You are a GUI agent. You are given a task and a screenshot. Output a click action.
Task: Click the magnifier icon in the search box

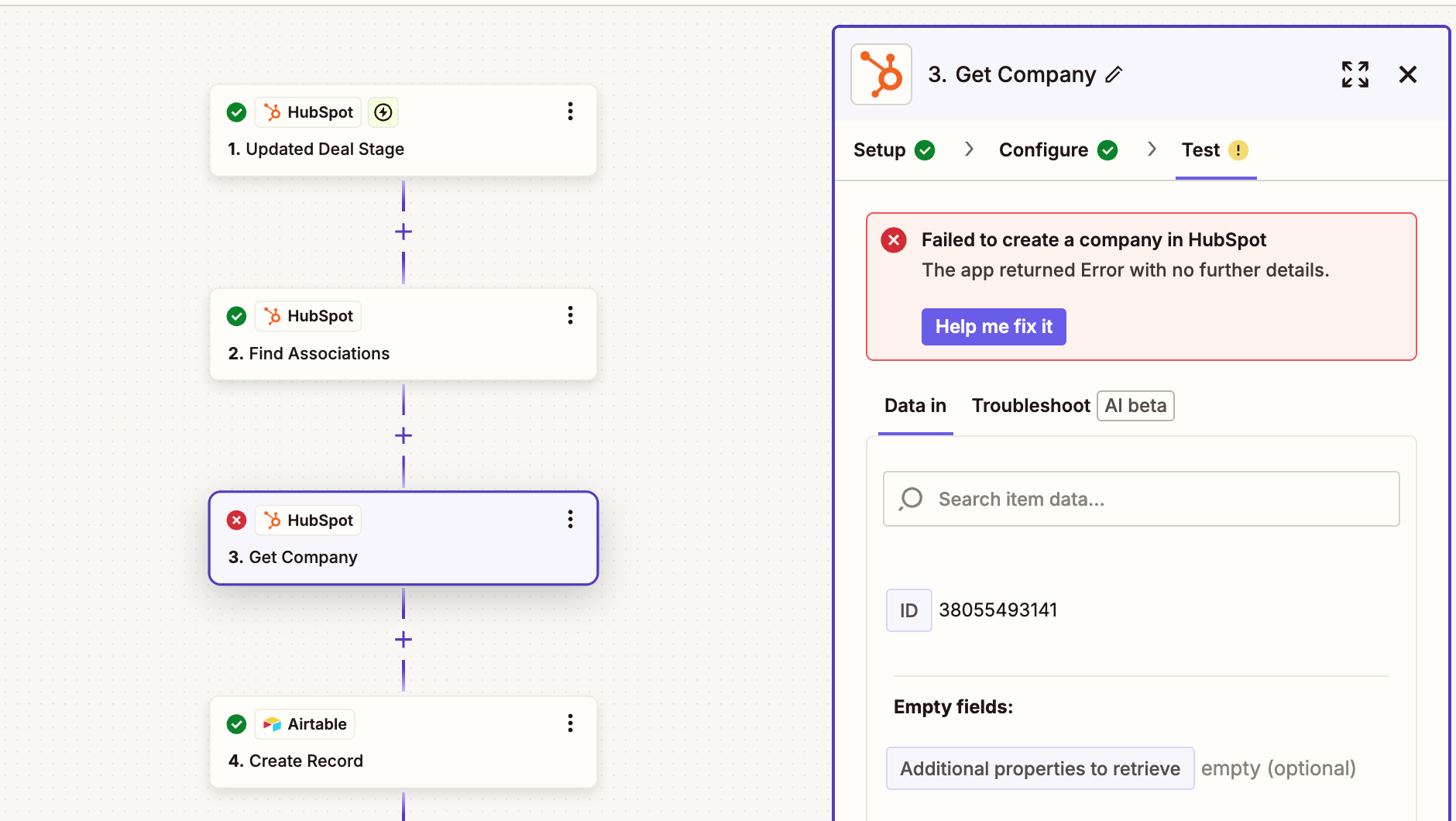912,499
